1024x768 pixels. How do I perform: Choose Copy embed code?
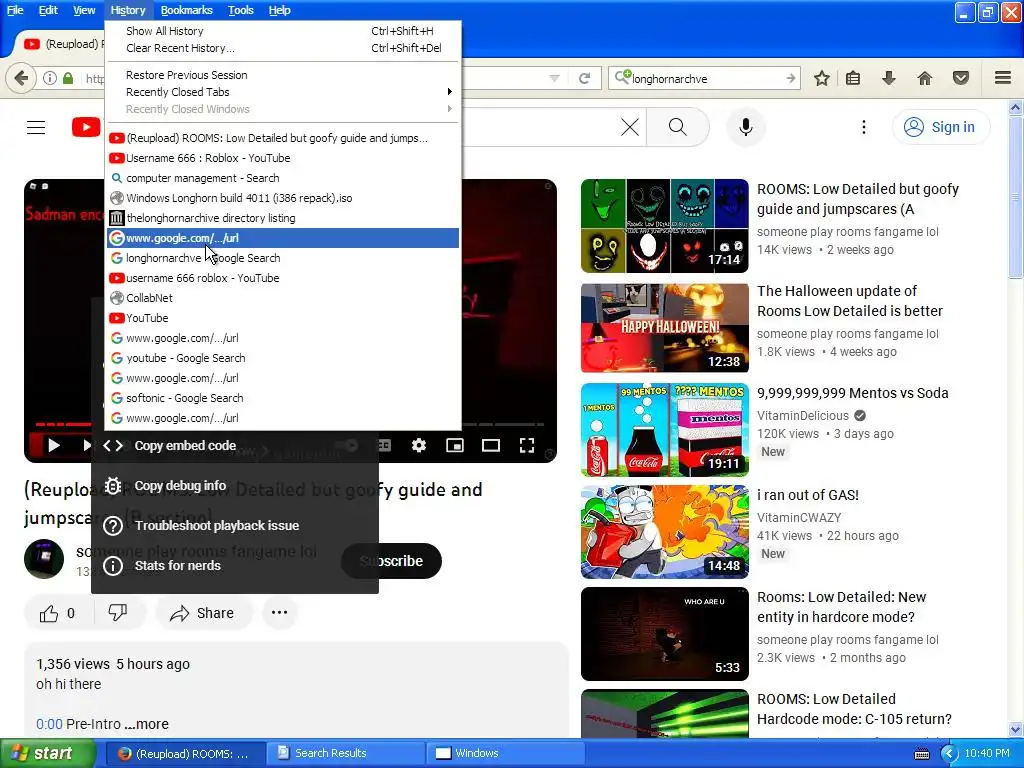[x=235, y=446]
